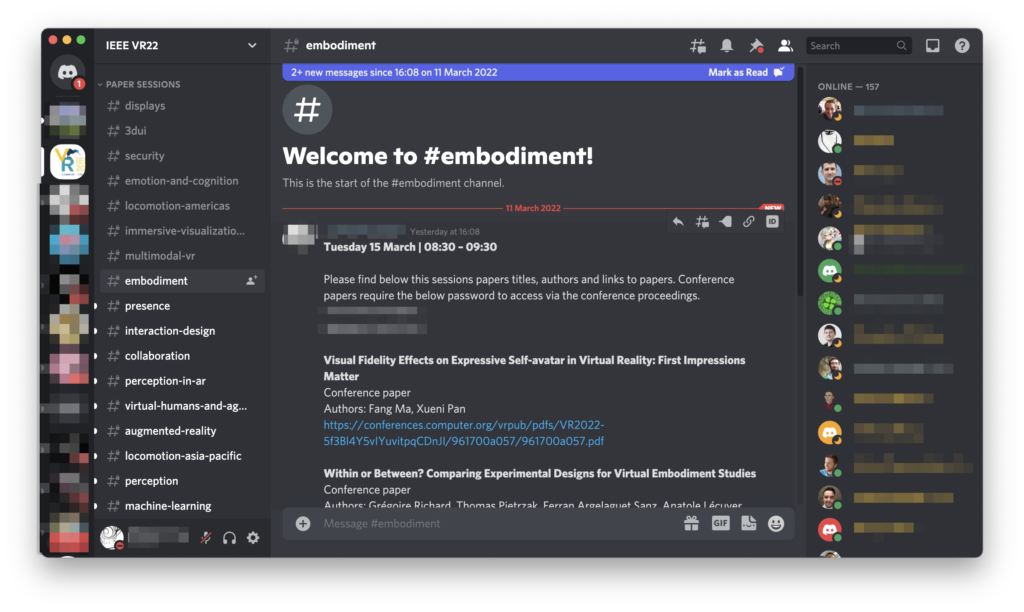Click the plus attachment button in message bar

point(303,523)
